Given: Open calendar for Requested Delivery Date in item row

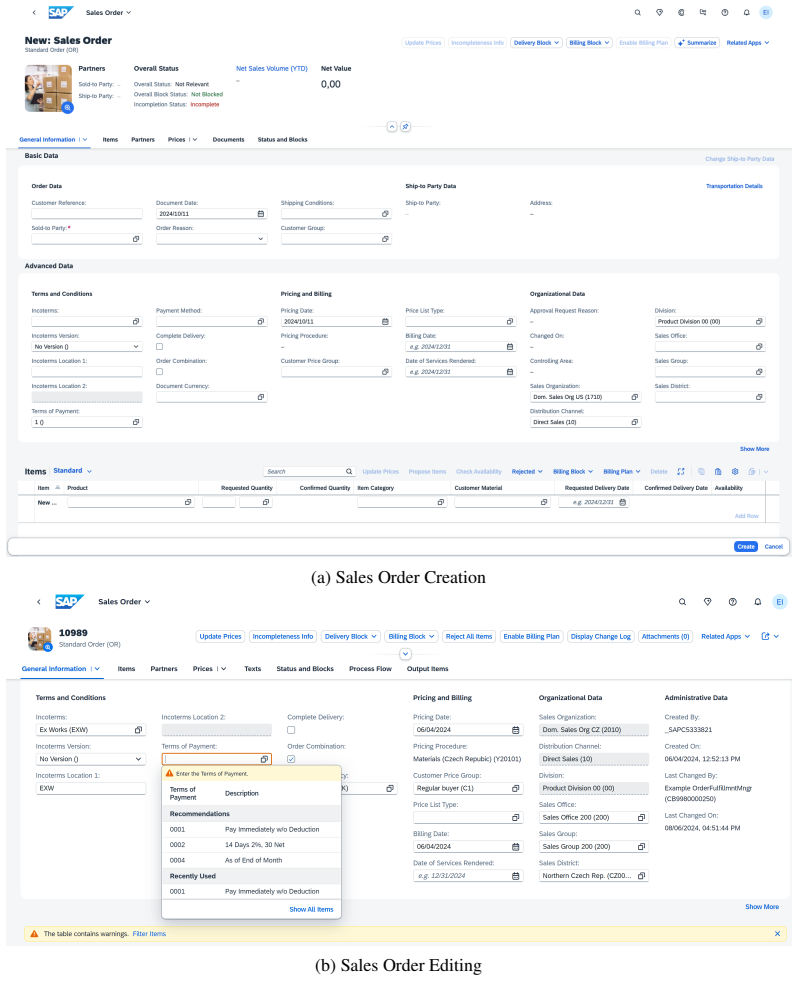Looking at the screenshot, I should [x=622, y=502].
